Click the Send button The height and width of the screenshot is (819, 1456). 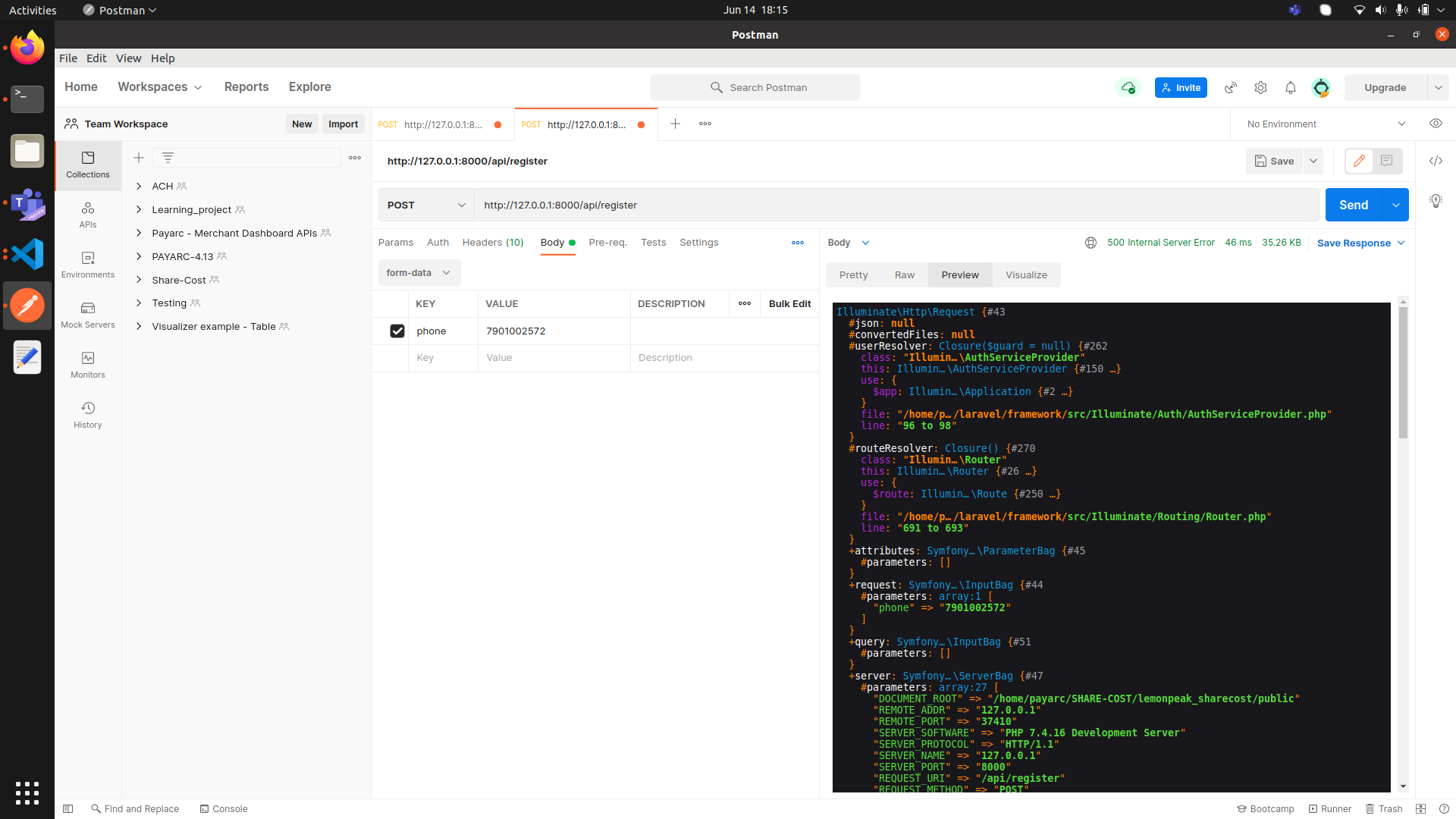click(1354, 204)
